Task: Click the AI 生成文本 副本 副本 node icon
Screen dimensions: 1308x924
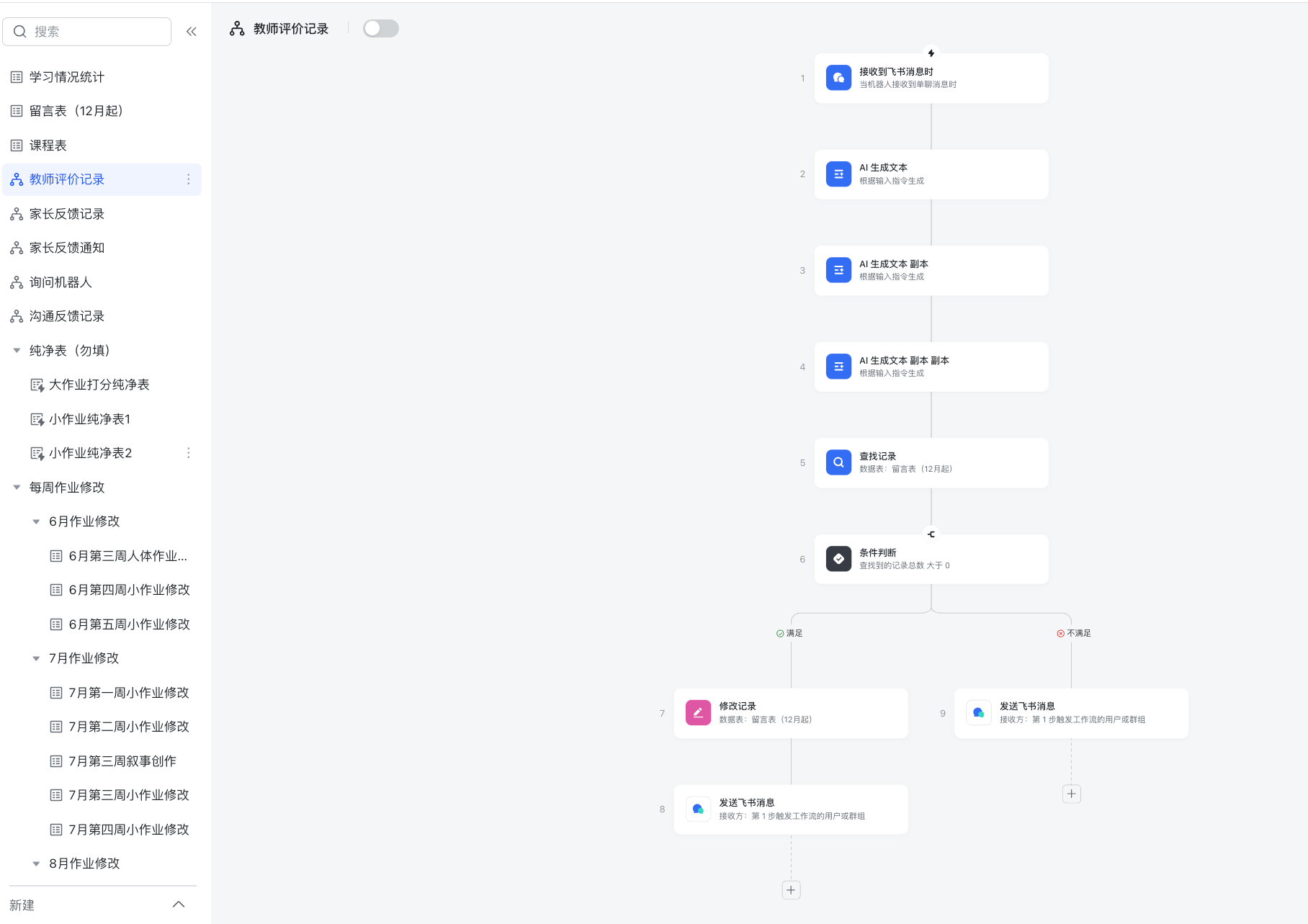Action: click(x=838, y=367)
